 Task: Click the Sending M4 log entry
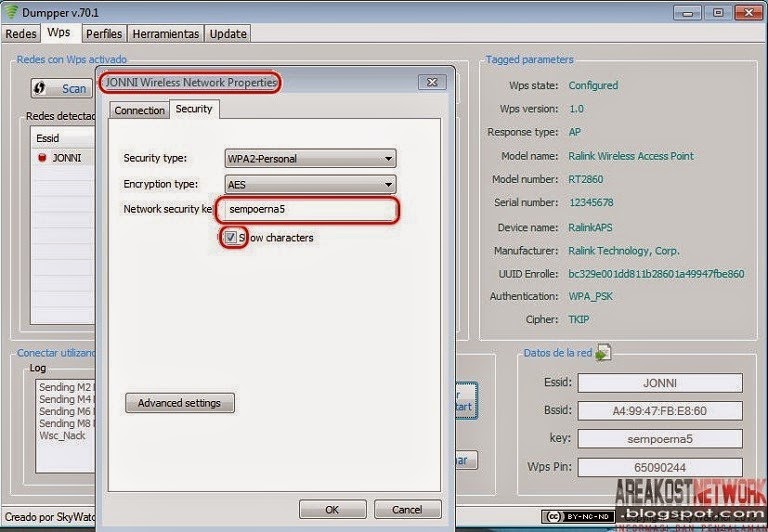(x=67, y=399)
